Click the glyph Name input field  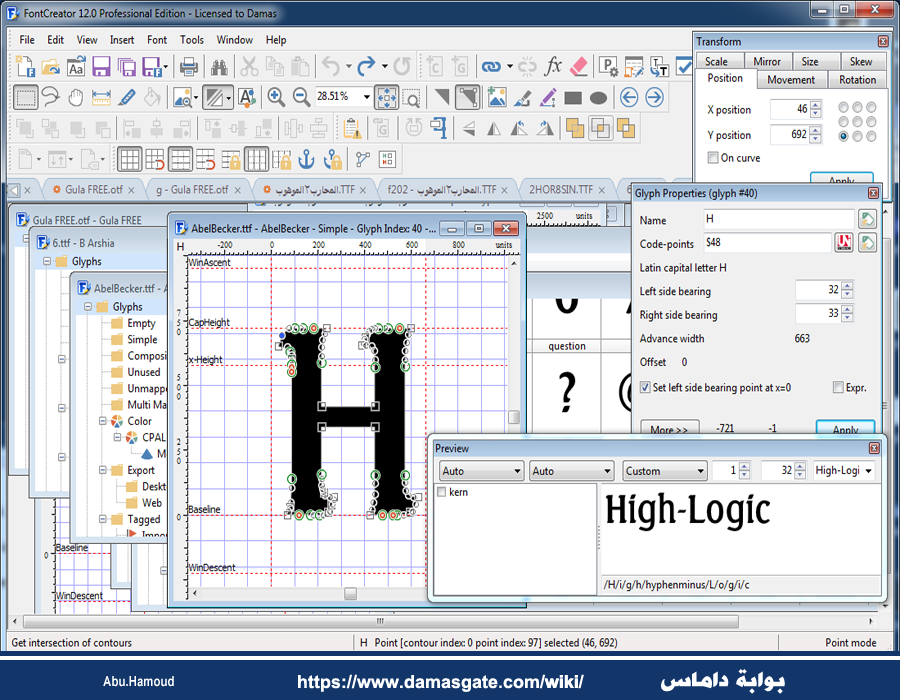coord(779,219)
